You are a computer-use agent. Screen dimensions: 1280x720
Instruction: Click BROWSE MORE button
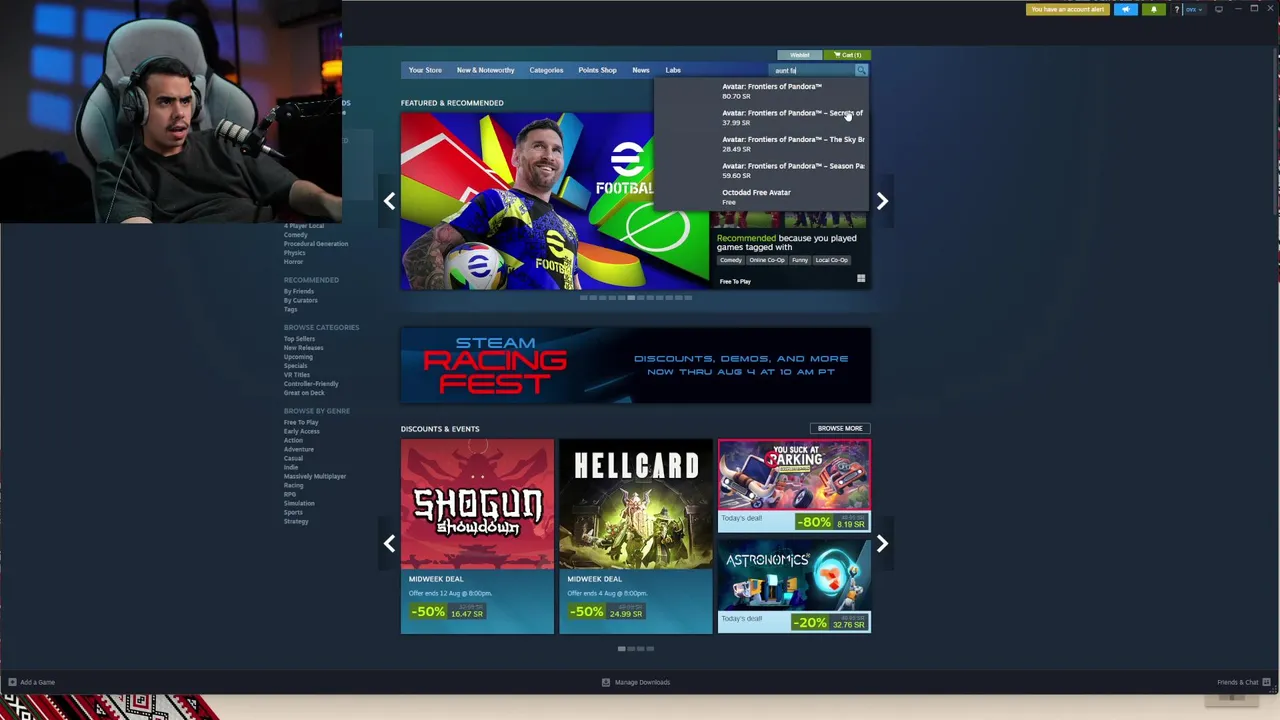[x=840, y=428]
